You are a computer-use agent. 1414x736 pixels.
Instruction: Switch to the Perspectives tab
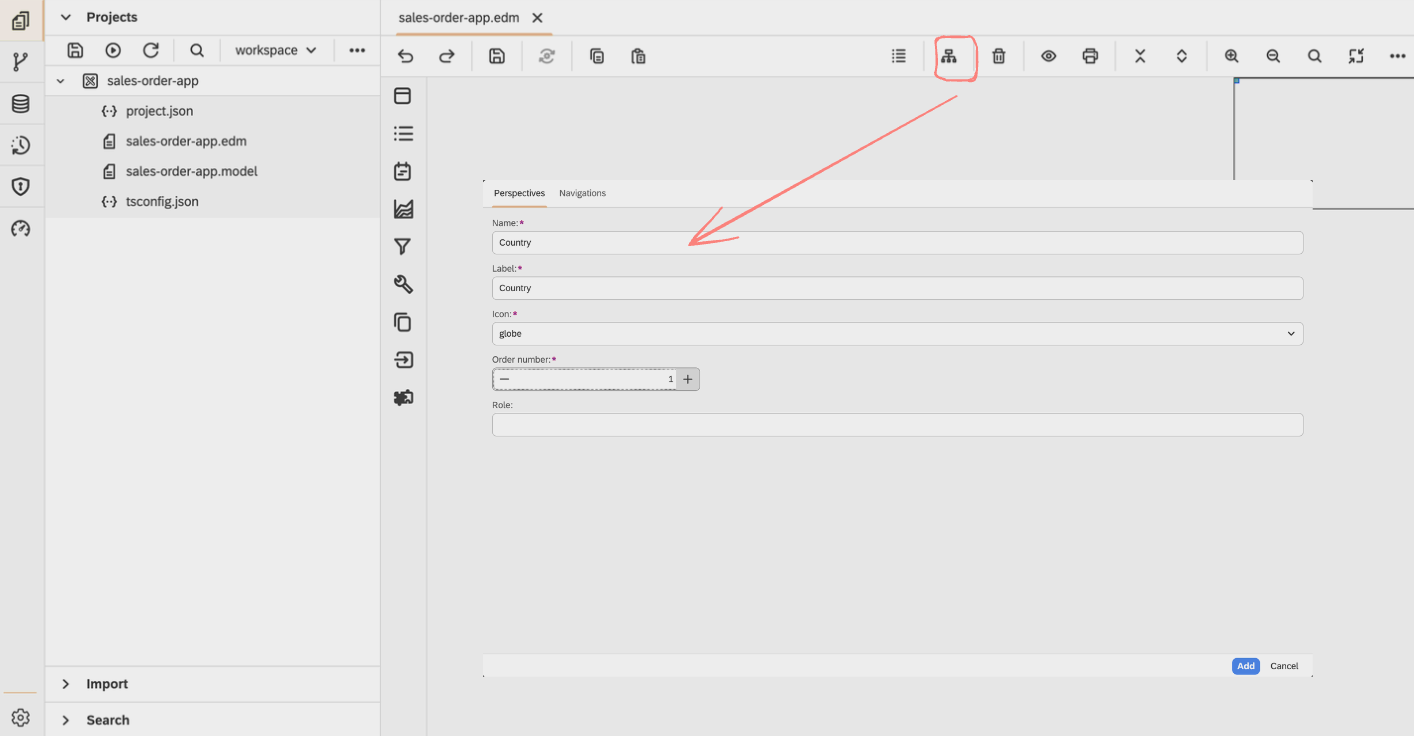(x=519, y=193)
